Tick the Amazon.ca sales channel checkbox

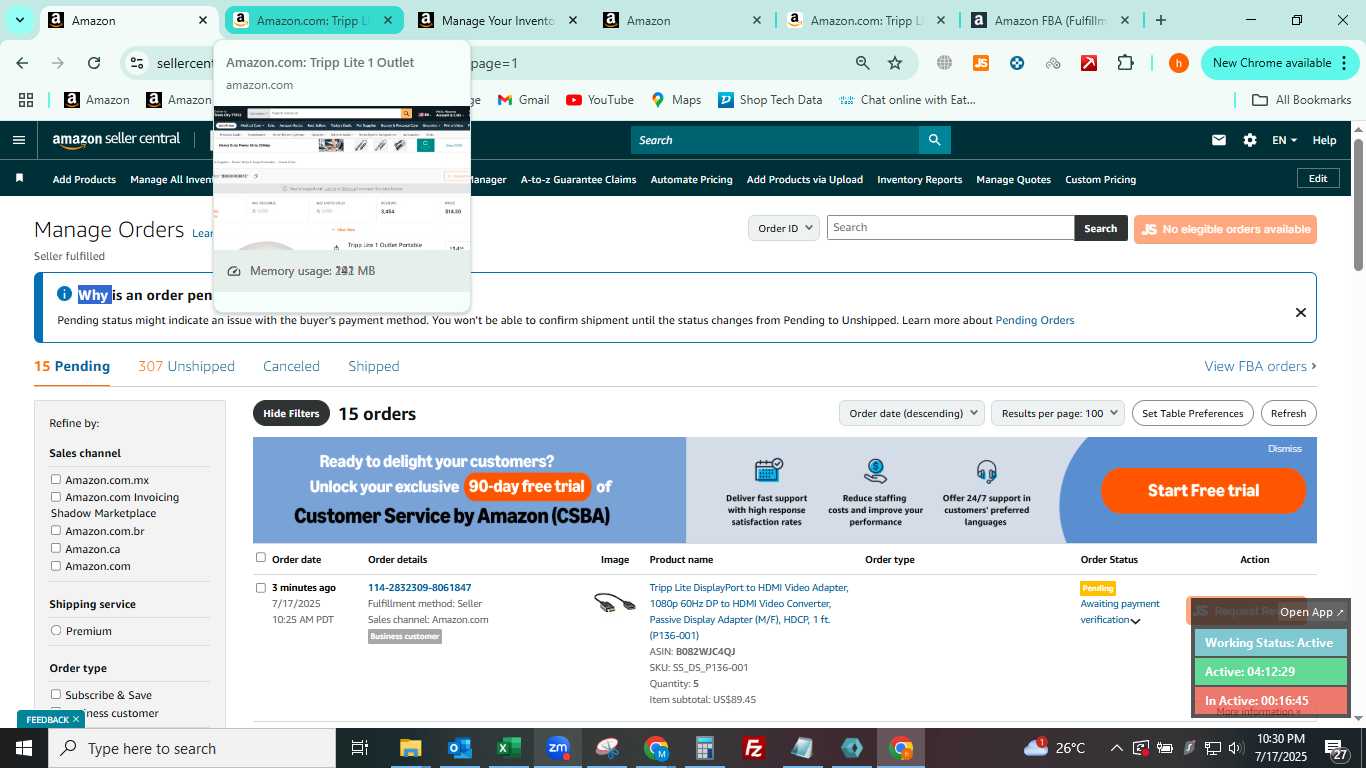(56, 548)
